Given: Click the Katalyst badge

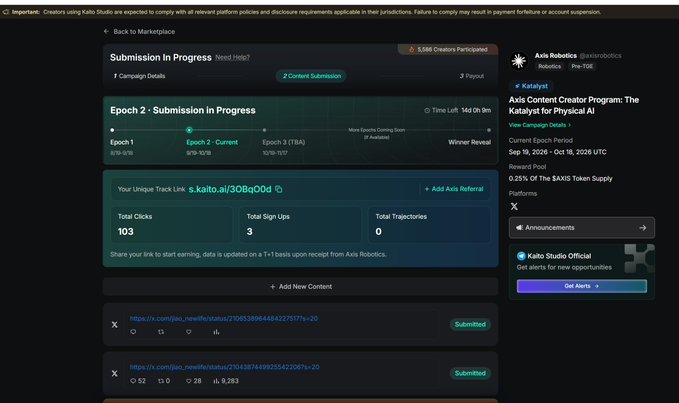Looking at the screenshot, I should click(x=531, y=86).
